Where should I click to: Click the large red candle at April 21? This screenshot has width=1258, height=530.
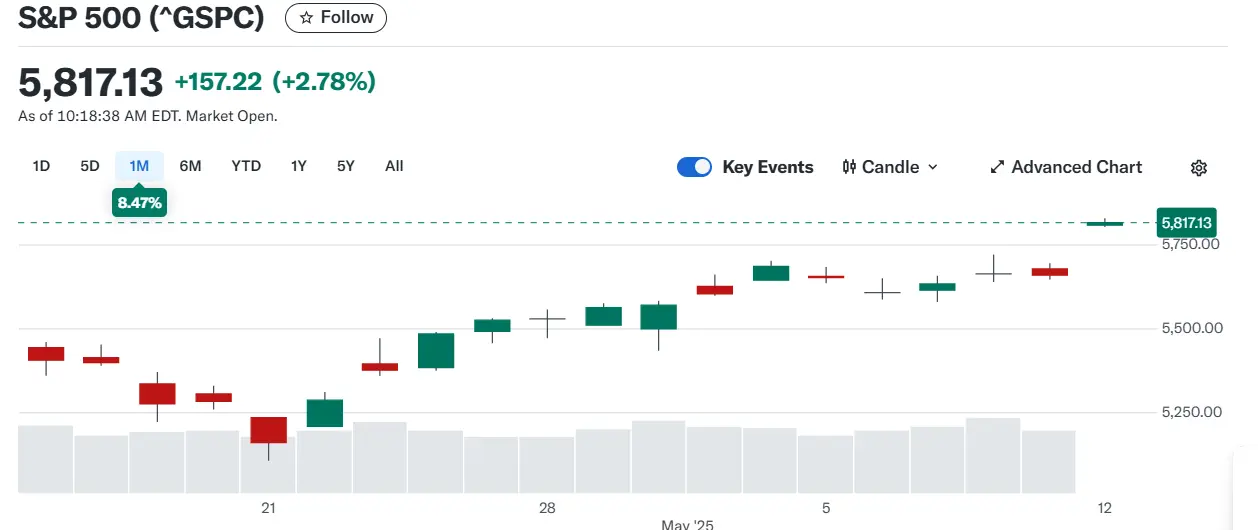coord(269,430)
